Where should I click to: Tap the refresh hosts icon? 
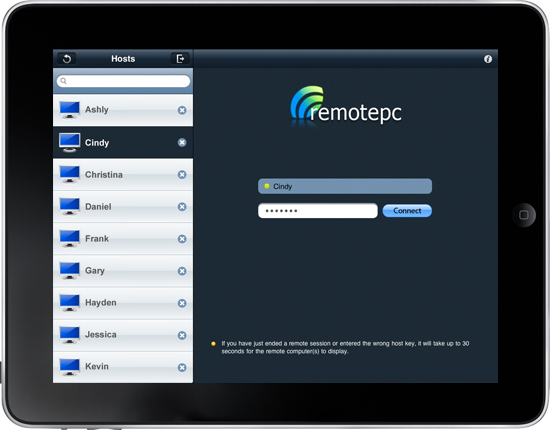pyautogui.click(x=67, y=59)
